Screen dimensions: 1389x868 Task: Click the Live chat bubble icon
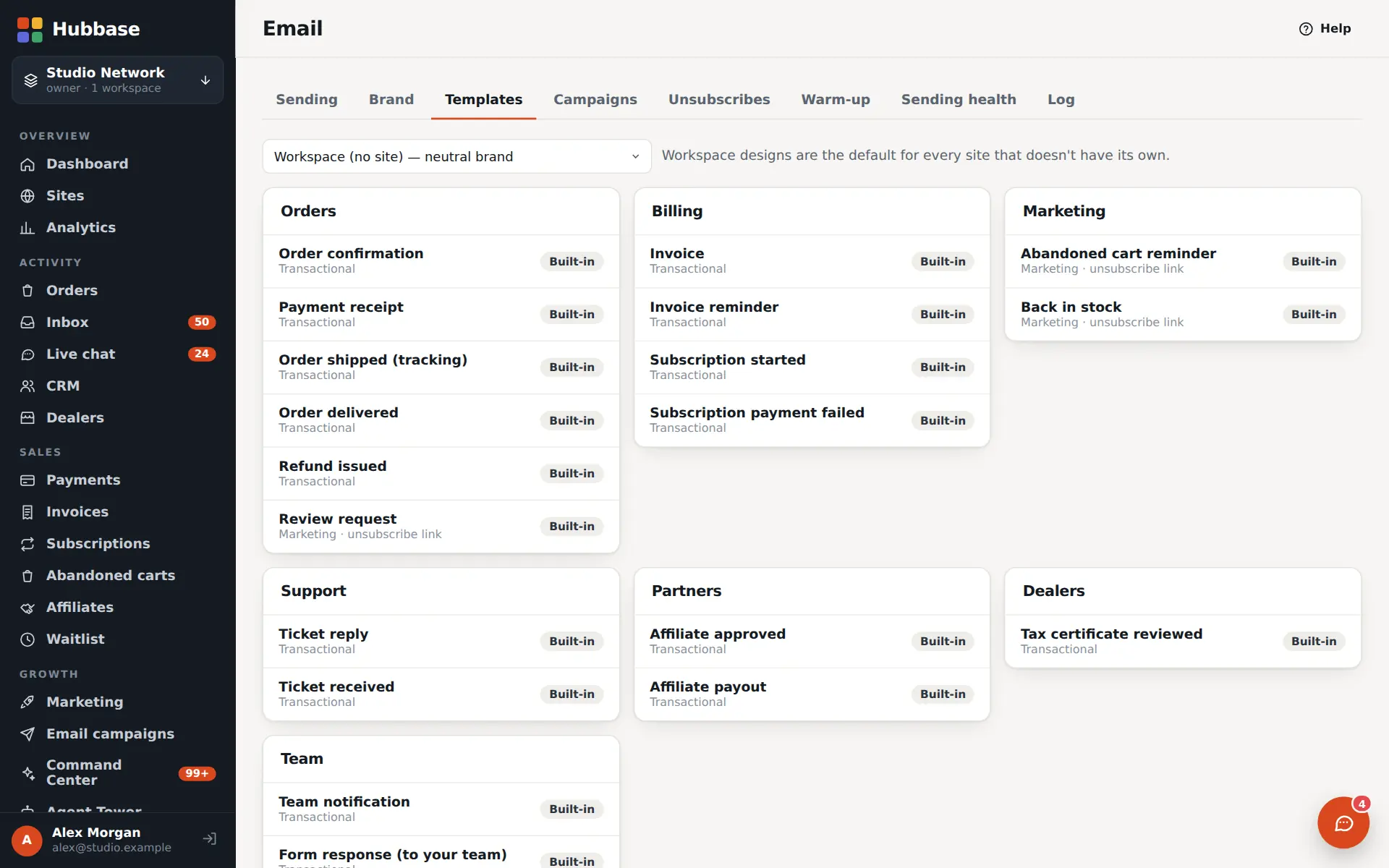(27, 354)
